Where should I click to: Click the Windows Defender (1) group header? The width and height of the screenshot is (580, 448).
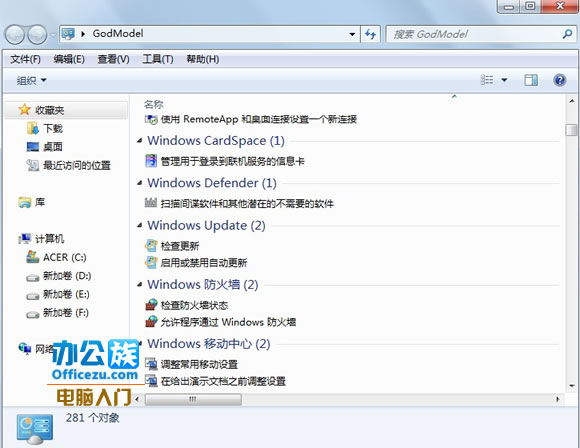[x=212, y=183]
